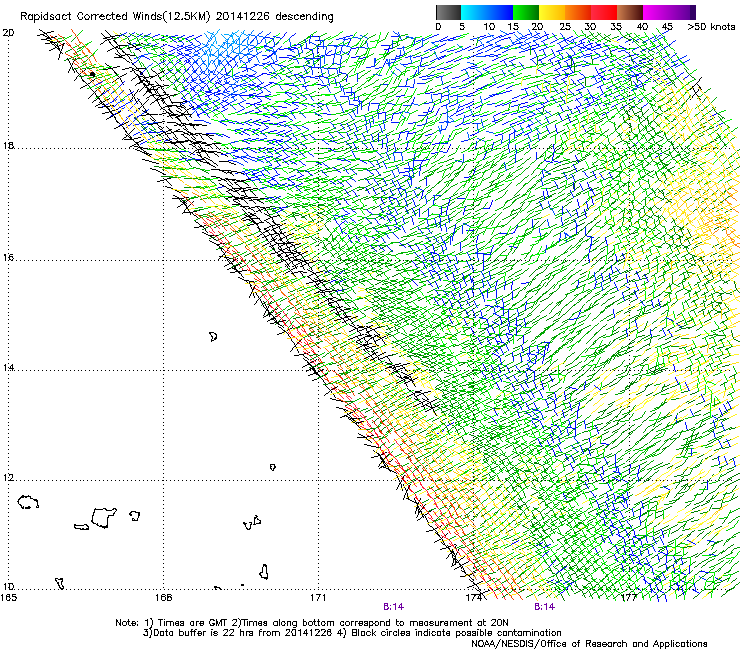Image resolution: width=740 pixels, height=650 pixels.
Task: Click the '25' legend scale label
Action: point(565,27)
